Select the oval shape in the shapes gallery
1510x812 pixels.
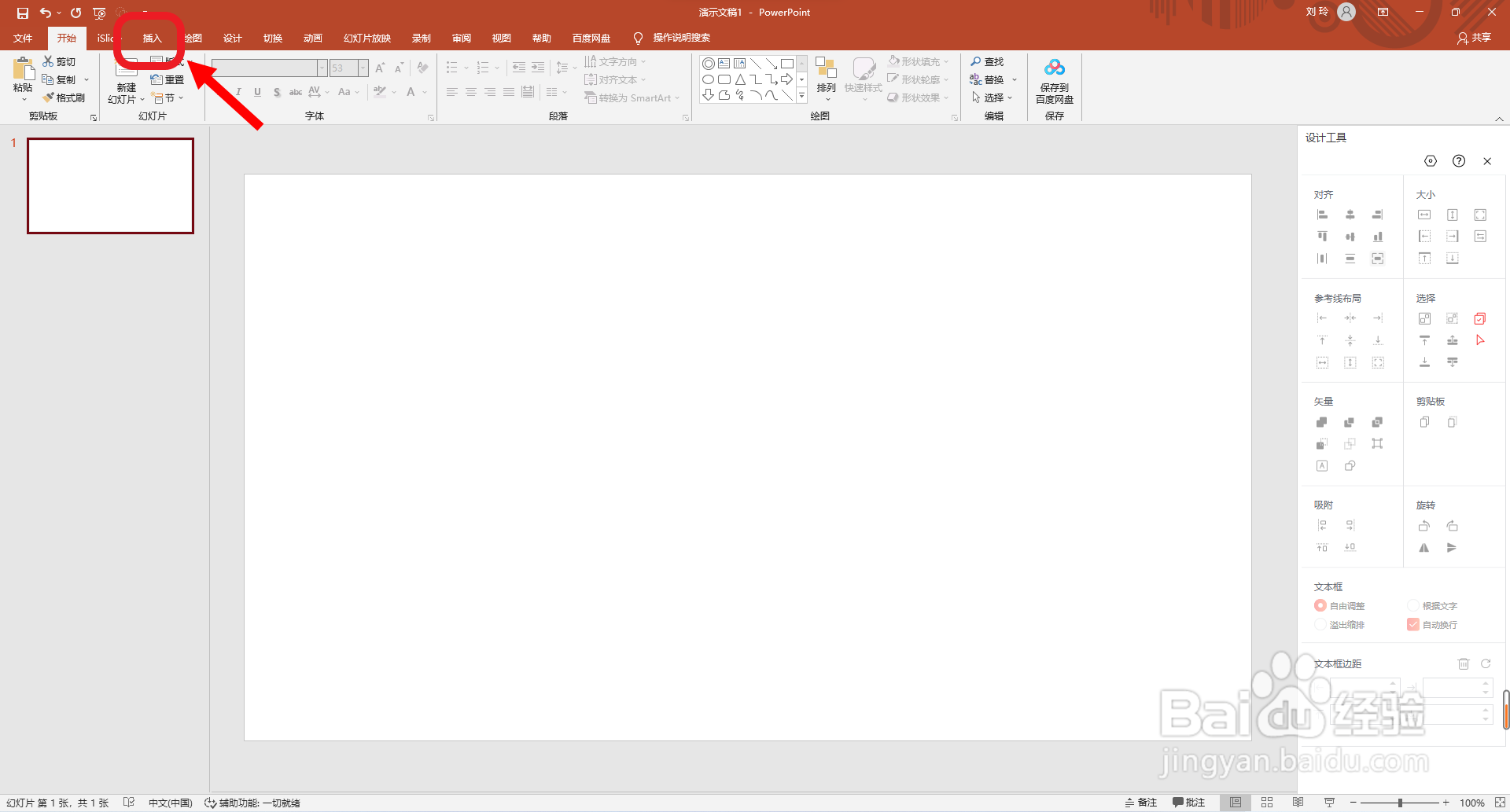tap(709, 79)
